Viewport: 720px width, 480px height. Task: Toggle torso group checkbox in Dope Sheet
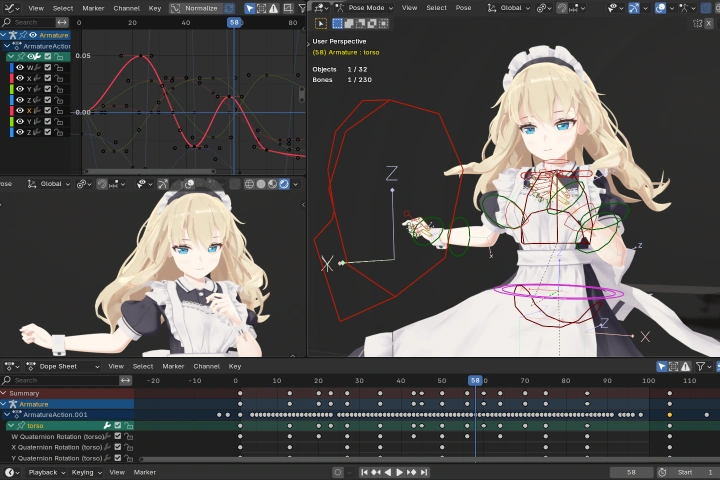pos(118,426)
